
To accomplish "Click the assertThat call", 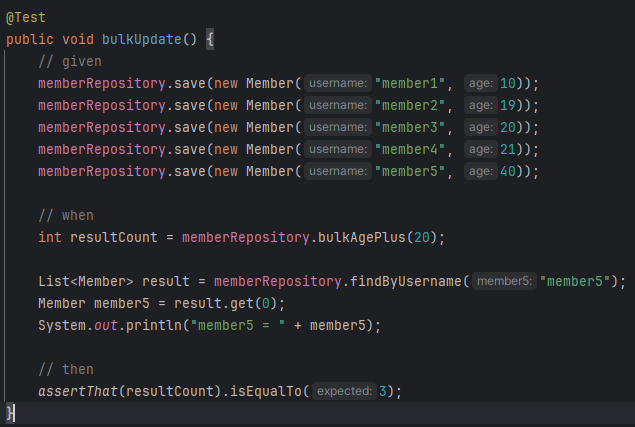I will (x=78, y=391).
